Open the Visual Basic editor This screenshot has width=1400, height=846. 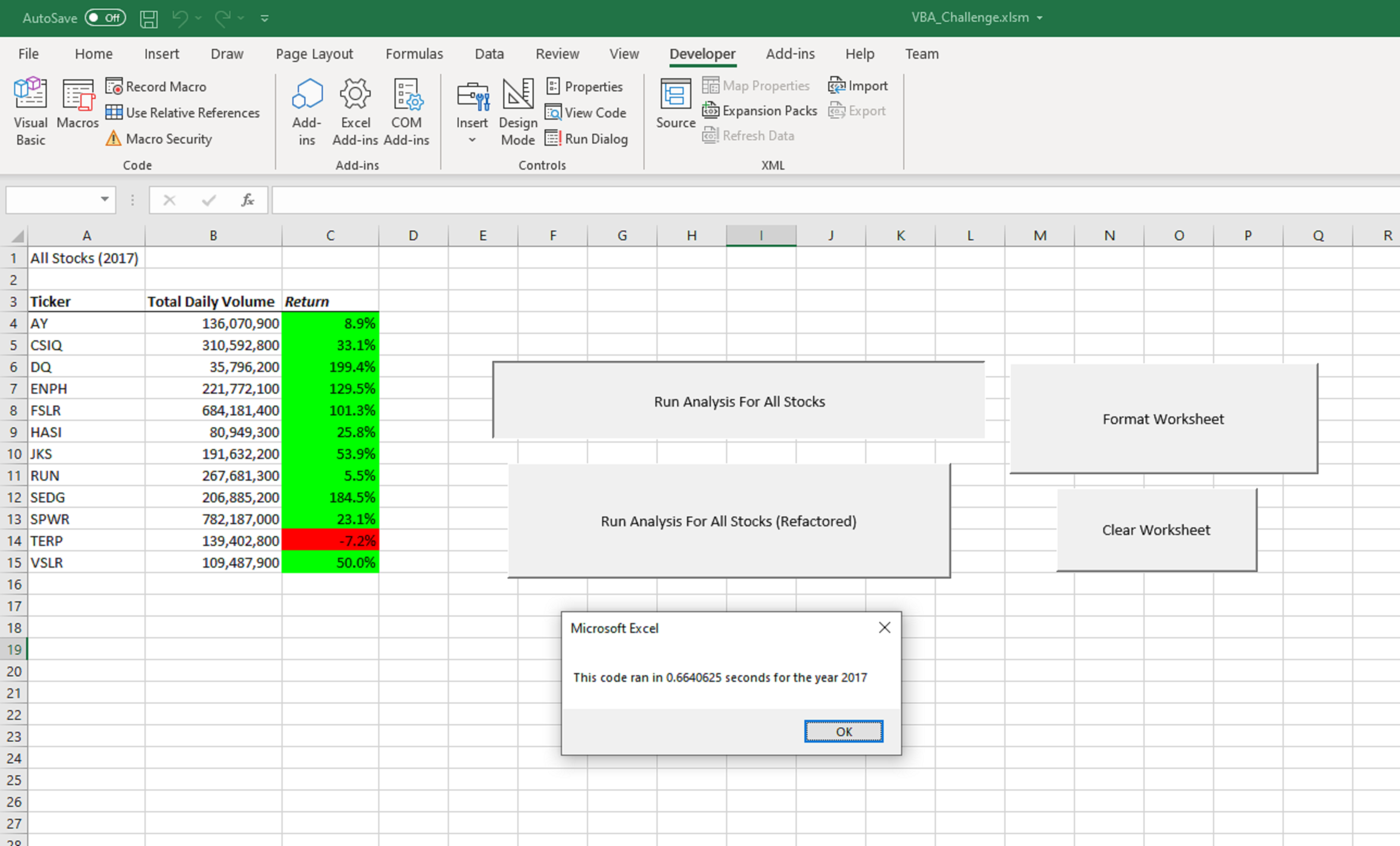[30, 112]
